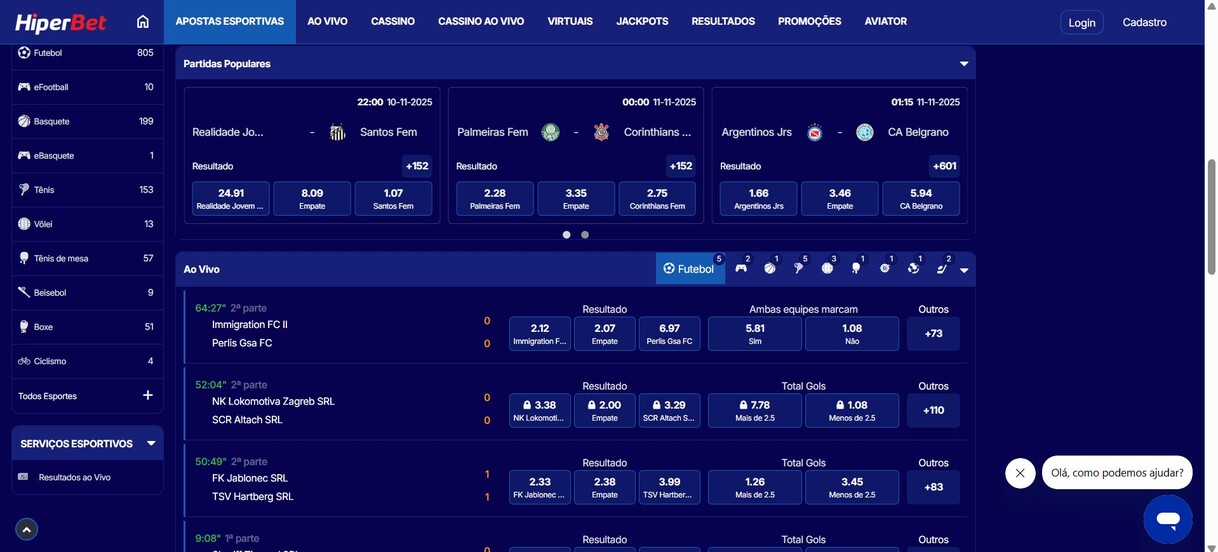Open Resultados in top navigation
The image size is (1218, 552).
tap(723, 21)
